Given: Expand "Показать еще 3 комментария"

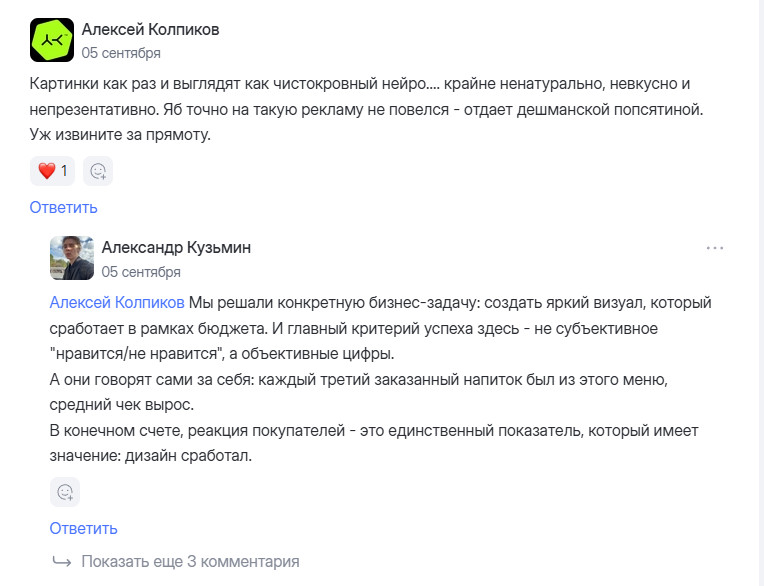Looking at the screenshot, I should 190,561.
